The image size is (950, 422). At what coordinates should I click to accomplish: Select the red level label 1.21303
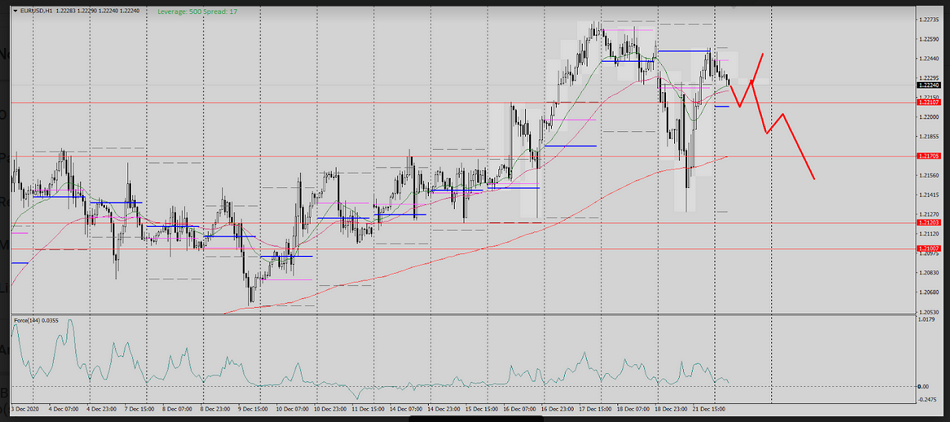tap(928, 222)
